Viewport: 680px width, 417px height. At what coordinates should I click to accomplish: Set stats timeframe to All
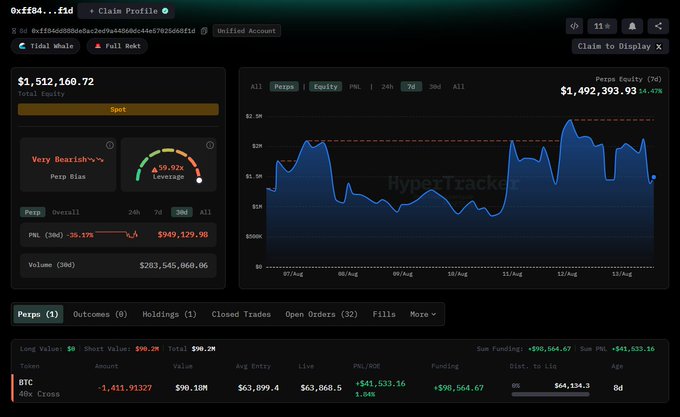point(205,212)
